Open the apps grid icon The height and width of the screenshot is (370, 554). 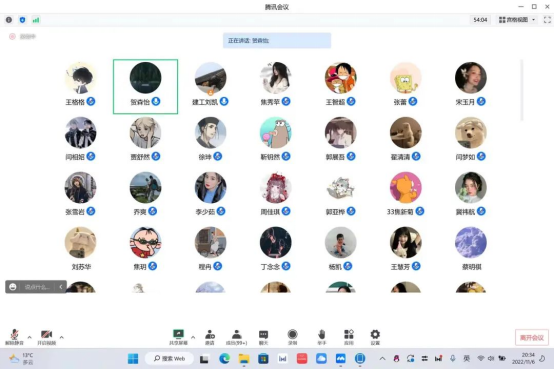point(349,337)
